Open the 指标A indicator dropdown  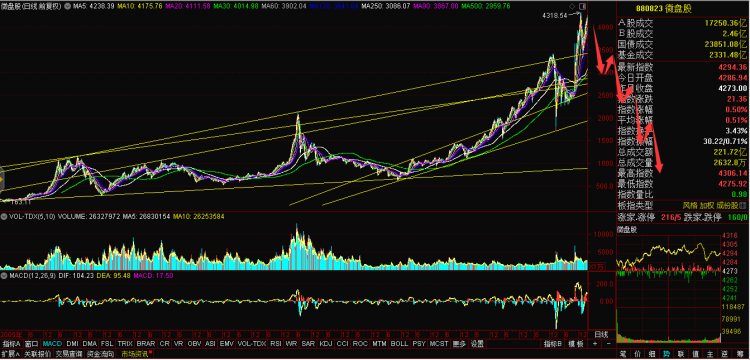click(x=11, y=344)
